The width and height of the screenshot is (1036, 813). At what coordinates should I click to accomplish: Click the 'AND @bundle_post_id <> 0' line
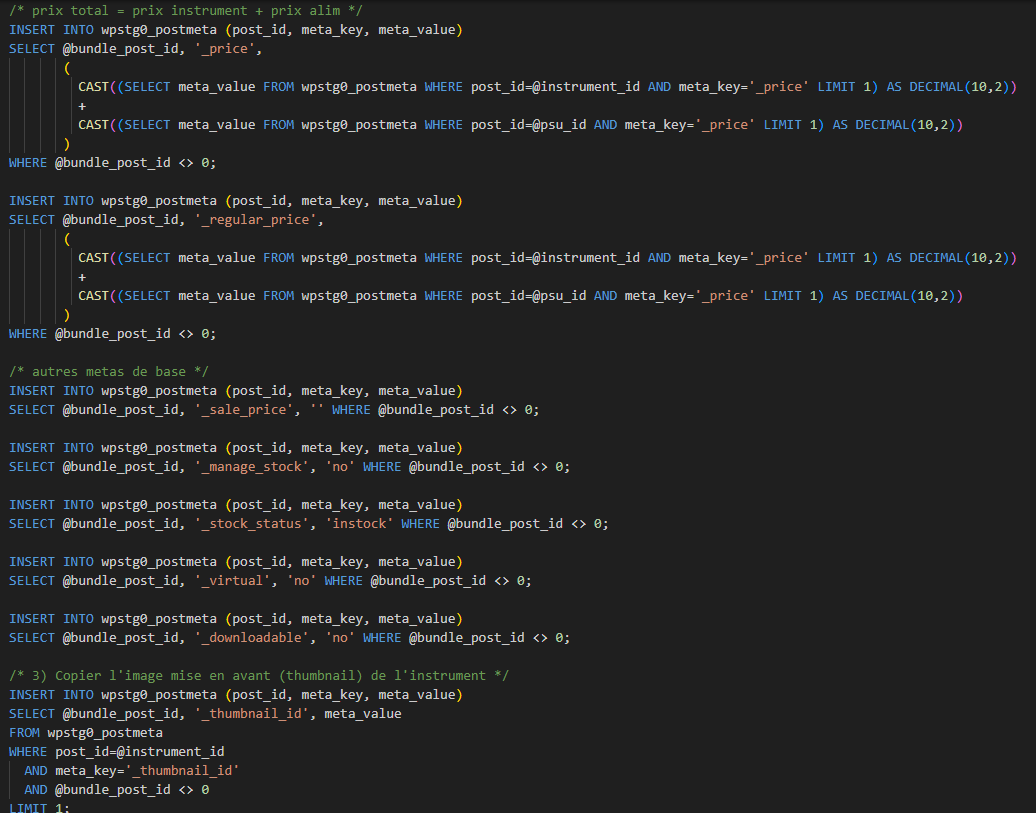pyautogui.click(x=116, y=790)
